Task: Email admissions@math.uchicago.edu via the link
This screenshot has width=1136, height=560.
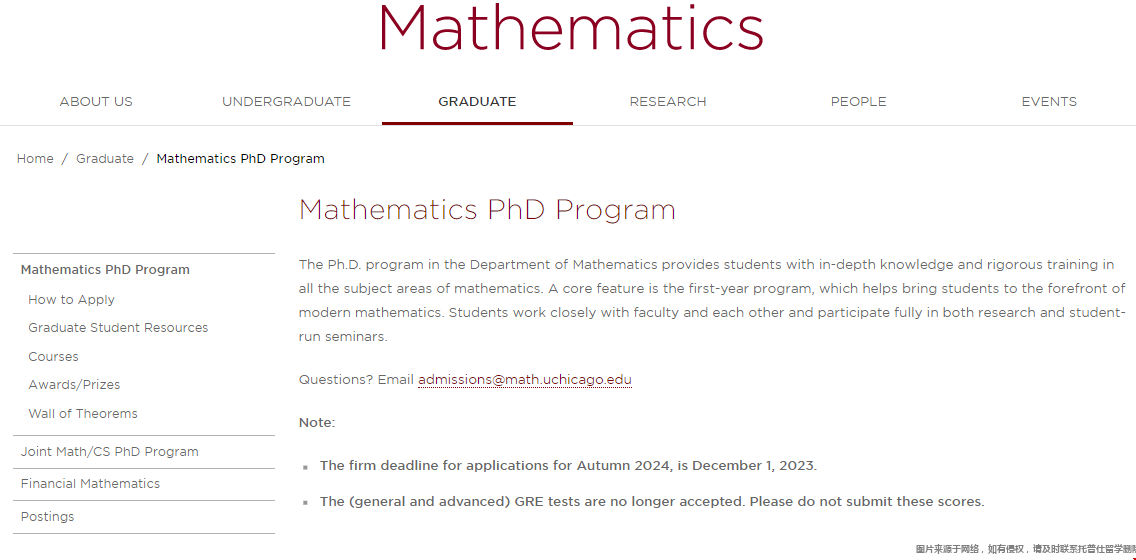Action: pos(525,380)
